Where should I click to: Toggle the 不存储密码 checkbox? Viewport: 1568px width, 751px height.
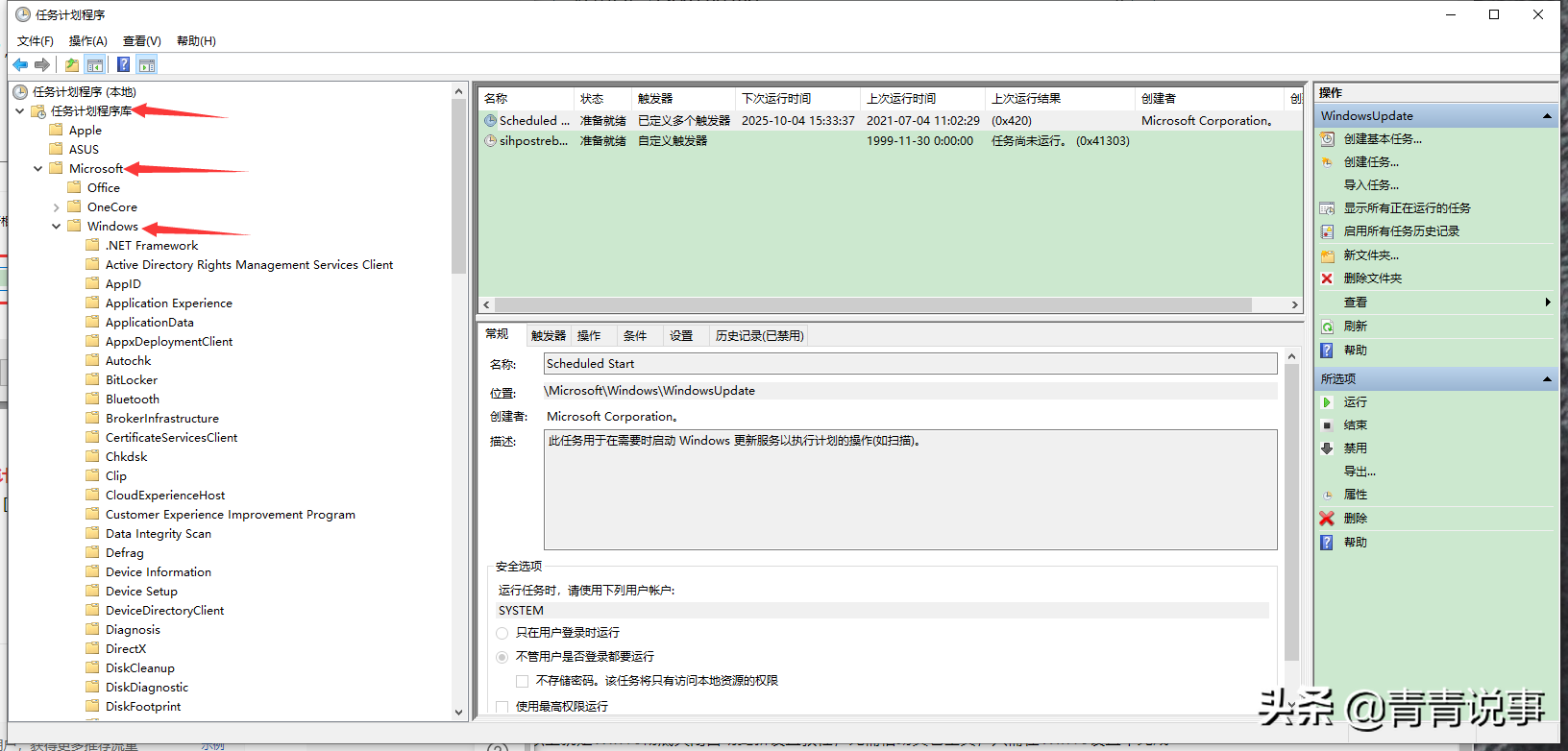[x=523, y=681]
